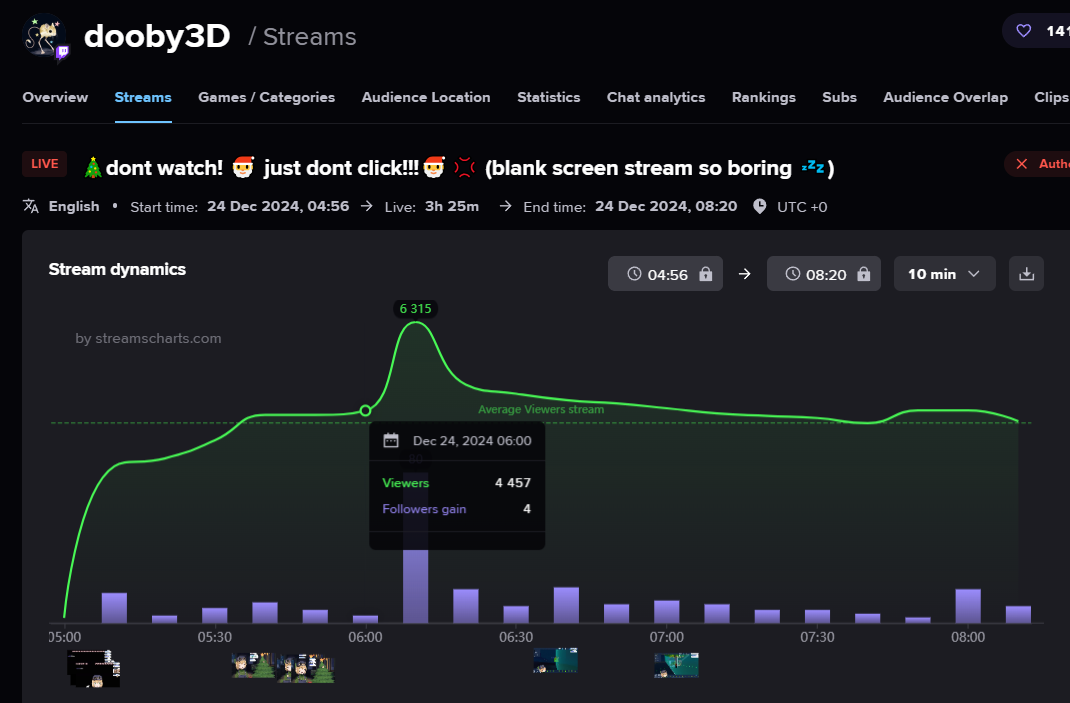The height and width of the screenshot is (703, 1070).
Task: Click the Twitch badge on the avatar
Action: coord(63,52)
